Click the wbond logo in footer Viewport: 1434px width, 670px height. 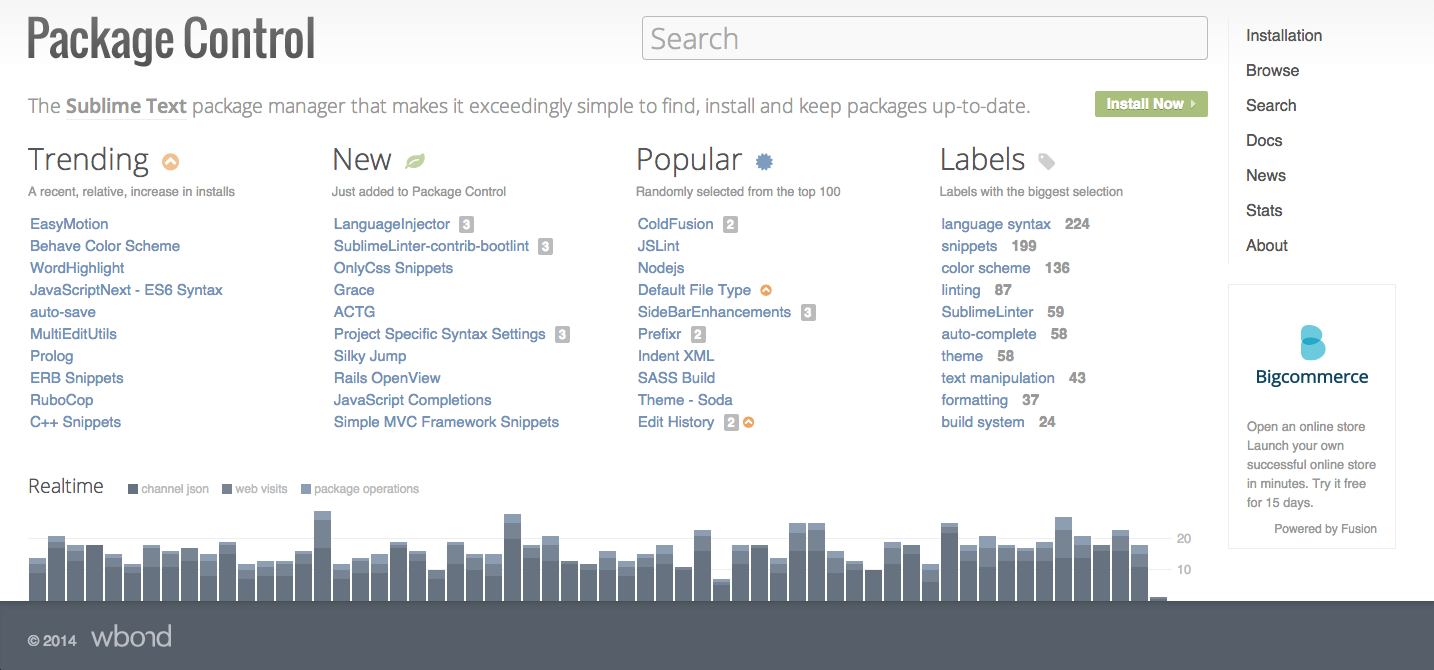(x=131, y=636)
